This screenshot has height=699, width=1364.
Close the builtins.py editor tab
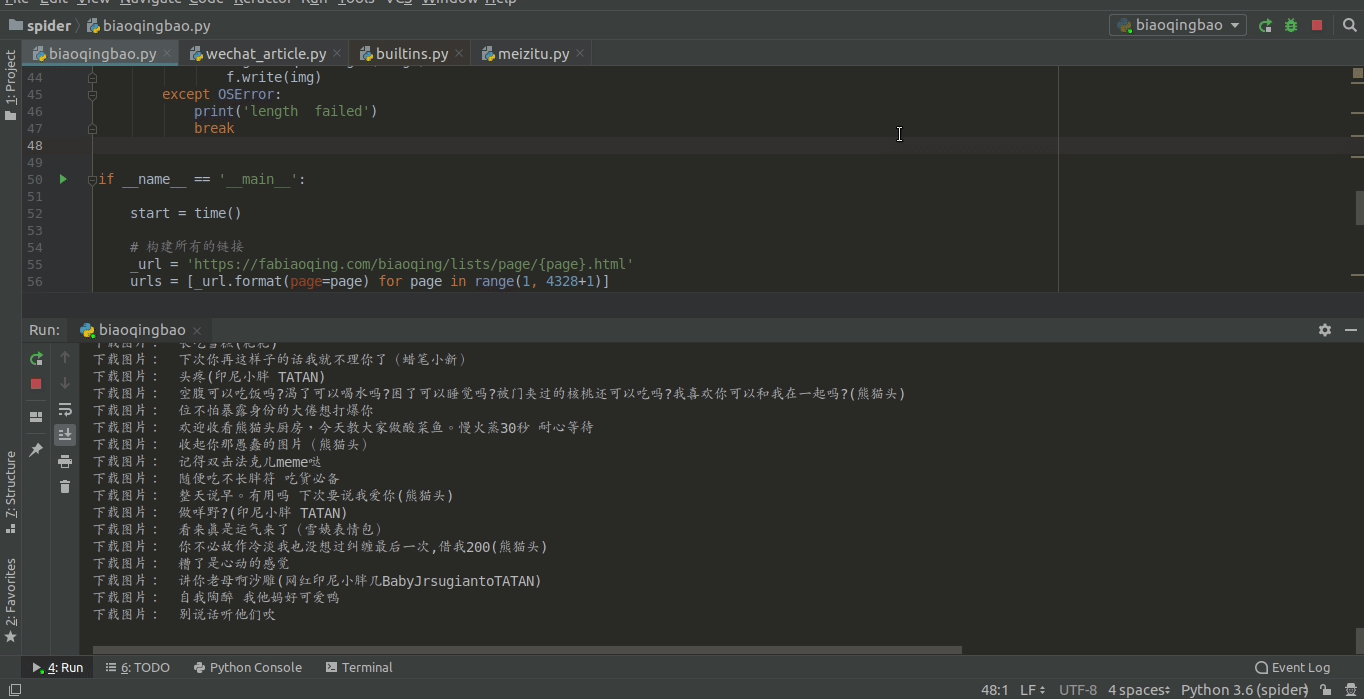point(459,54)
